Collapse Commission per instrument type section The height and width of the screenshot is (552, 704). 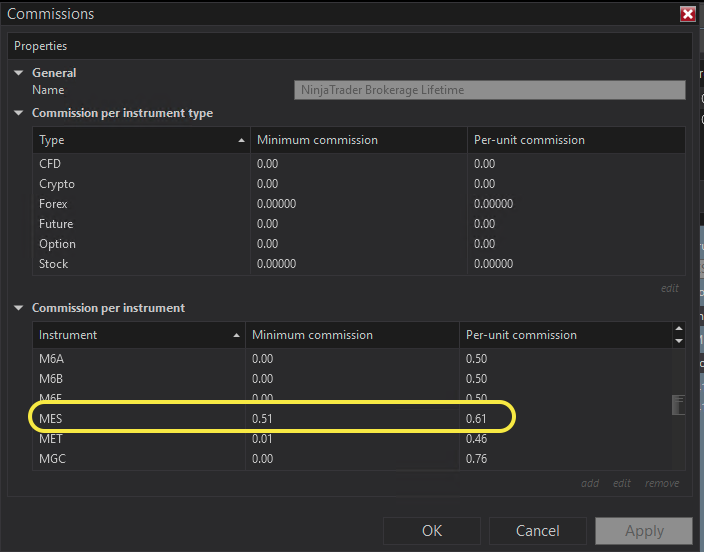click(18, 113)
